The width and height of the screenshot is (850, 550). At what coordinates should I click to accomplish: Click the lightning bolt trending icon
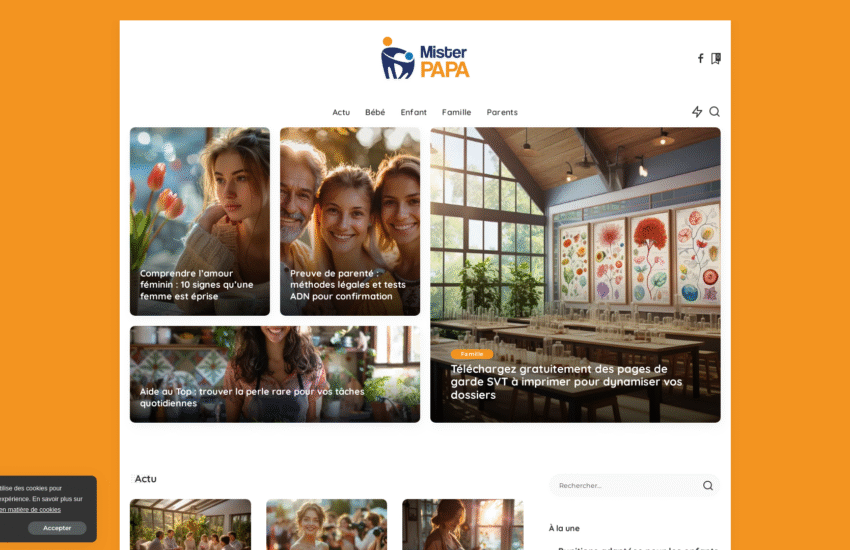click(697, 112)
